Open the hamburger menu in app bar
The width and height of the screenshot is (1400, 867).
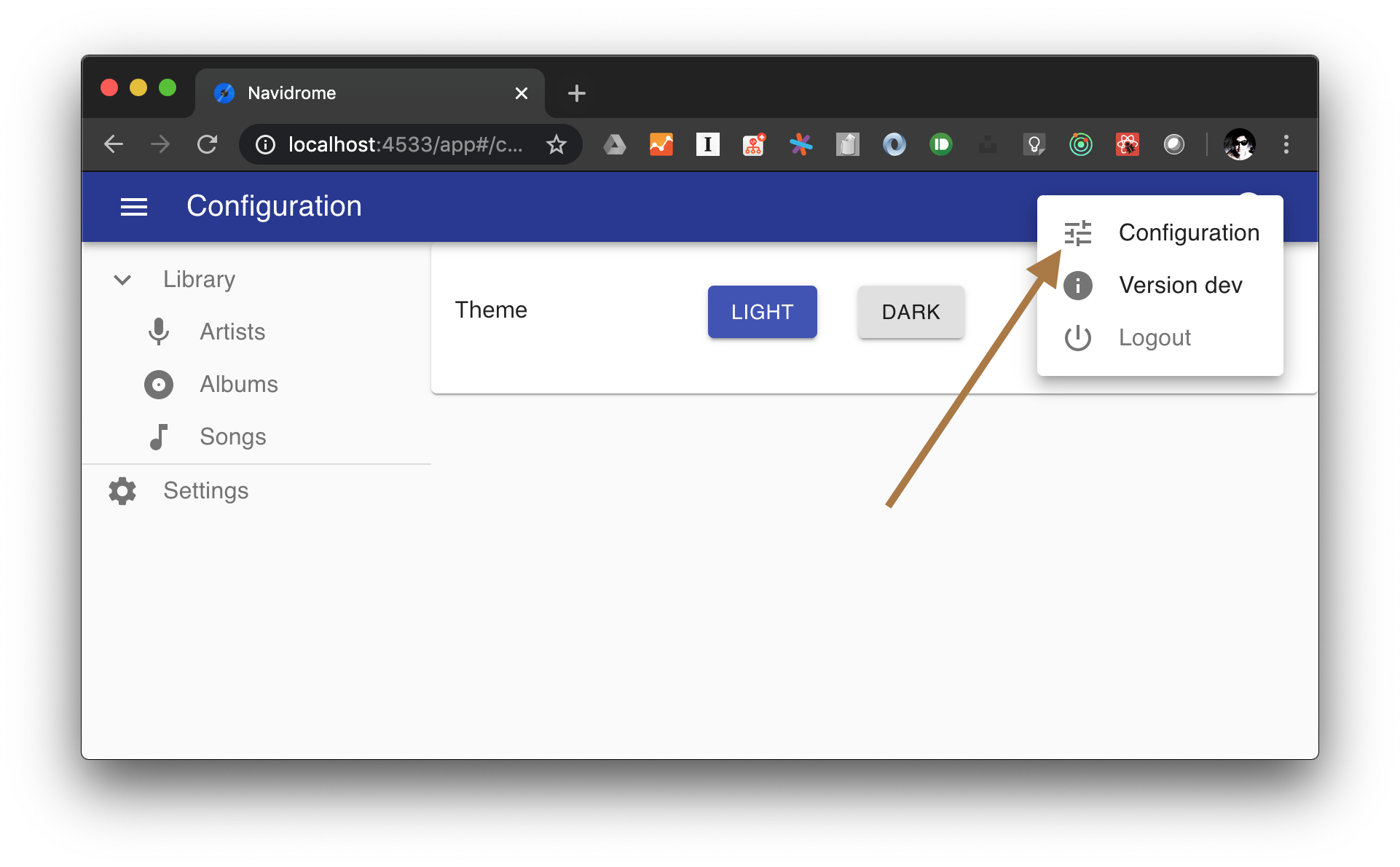(x=134, y=207)
